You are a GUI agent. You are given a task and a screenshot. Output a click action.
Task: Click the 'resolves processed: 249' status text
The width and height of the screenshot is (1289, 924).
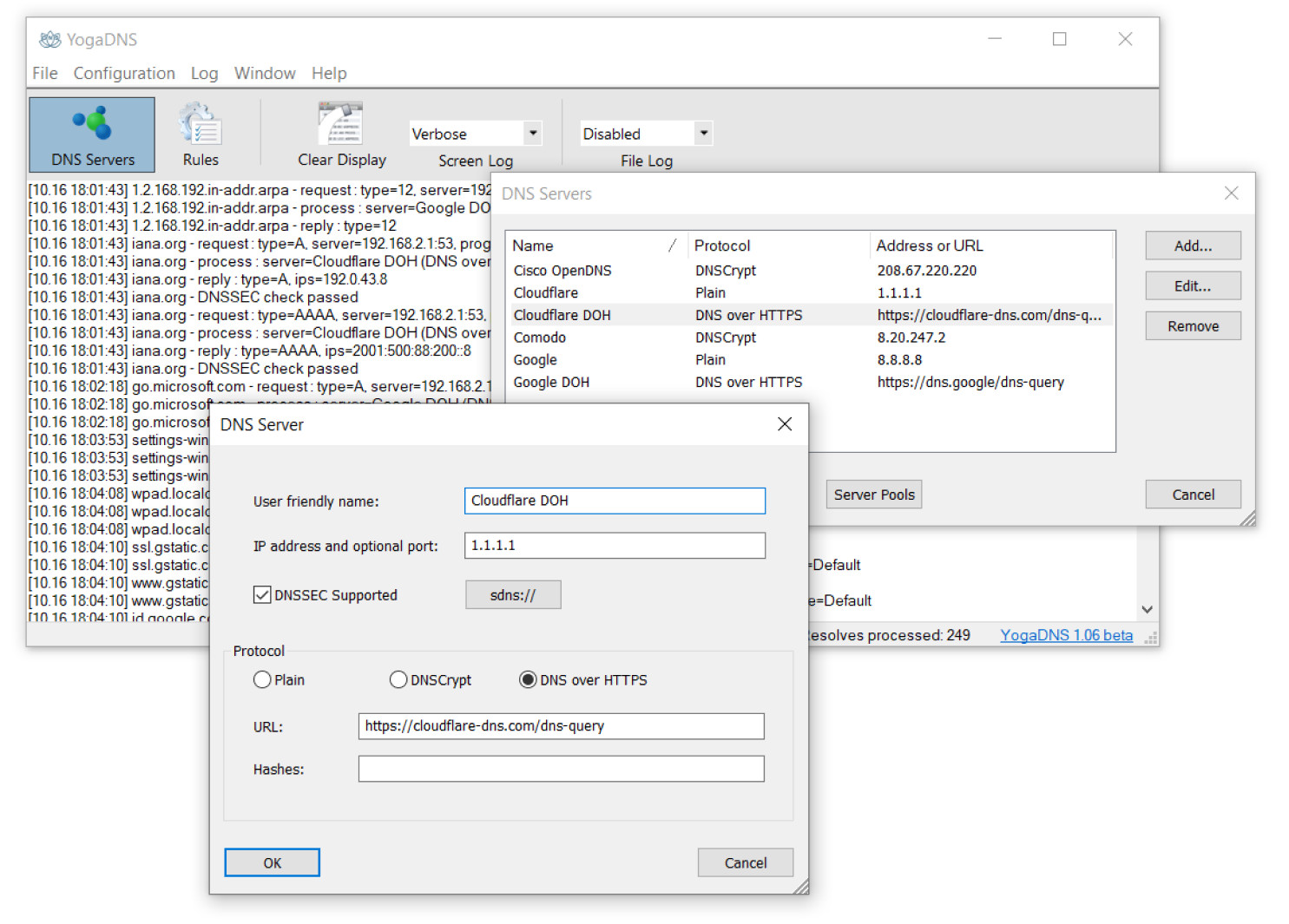pos(889,635)
